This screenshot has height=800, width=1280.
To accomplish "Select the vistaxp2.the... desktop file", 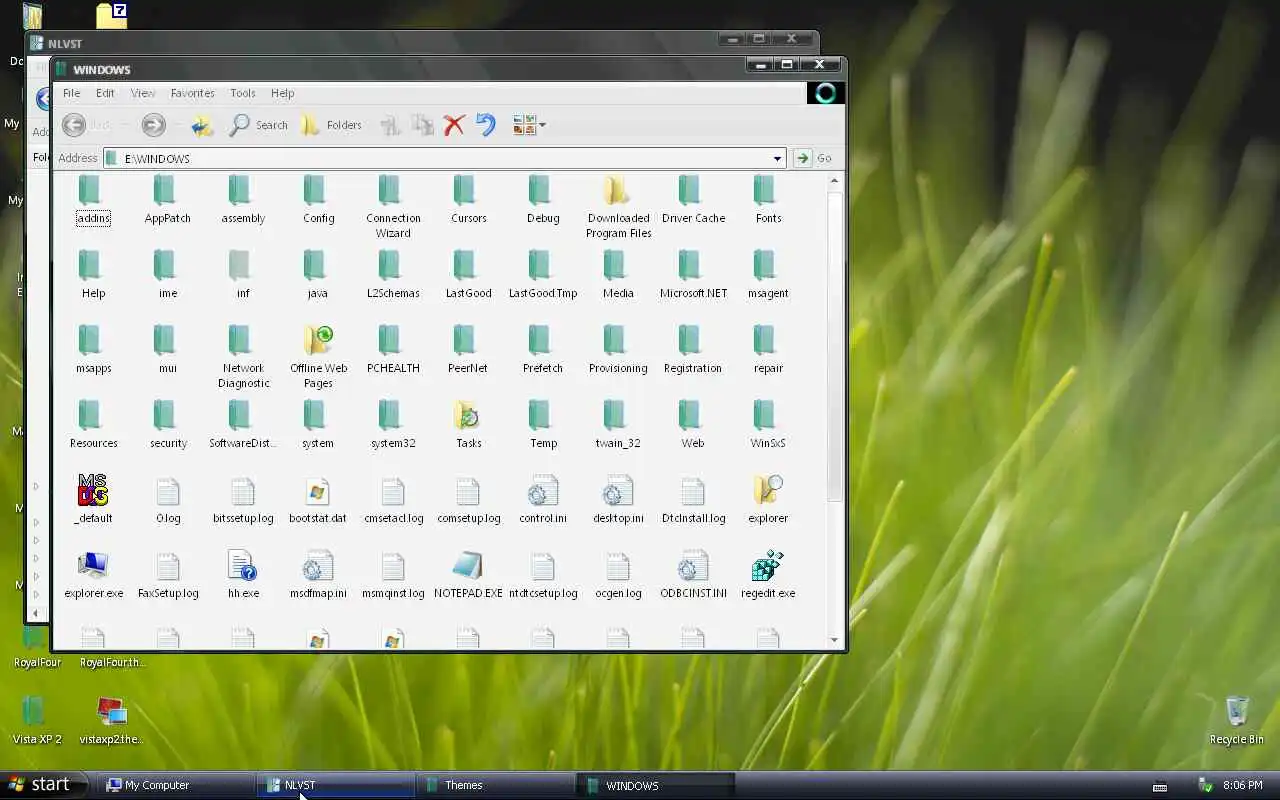I will click(x=112, y=720).
